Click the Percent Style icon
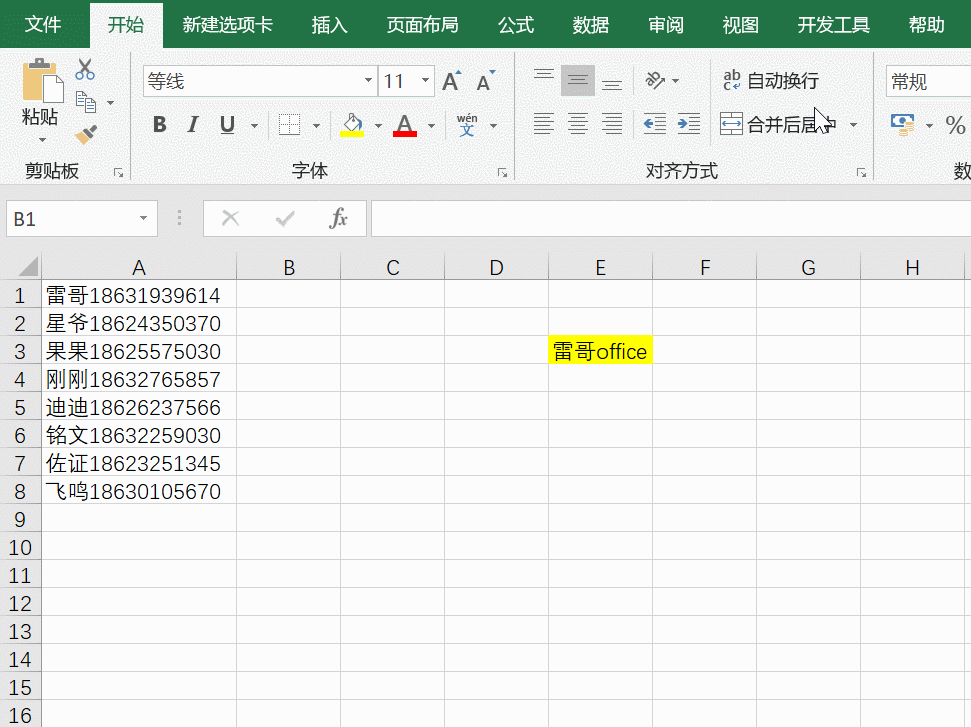The image size is (971, 727). coord(955,125)
